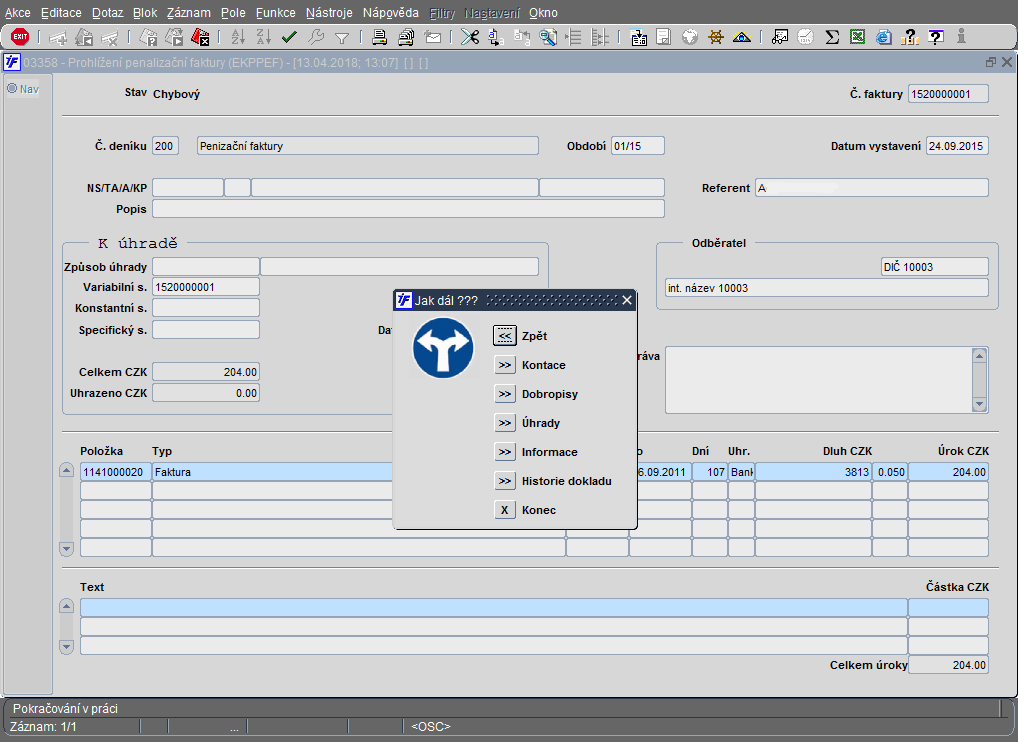The width and height of the screenshot is (1018, 742).
Task: Close the Jak dál dialog
Action: click(x=627, y=300)
